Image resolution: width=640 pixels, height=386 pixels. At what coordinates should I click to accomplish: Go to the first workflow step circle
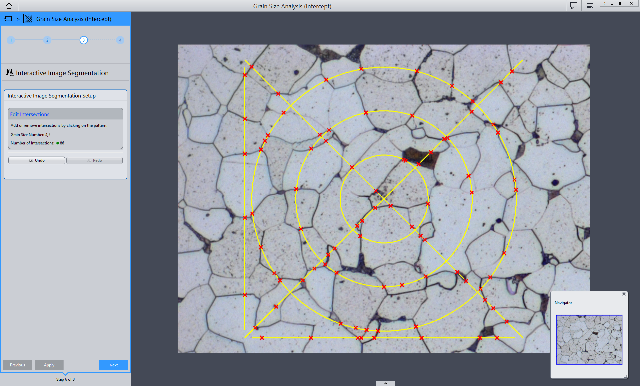pos(11,40)
